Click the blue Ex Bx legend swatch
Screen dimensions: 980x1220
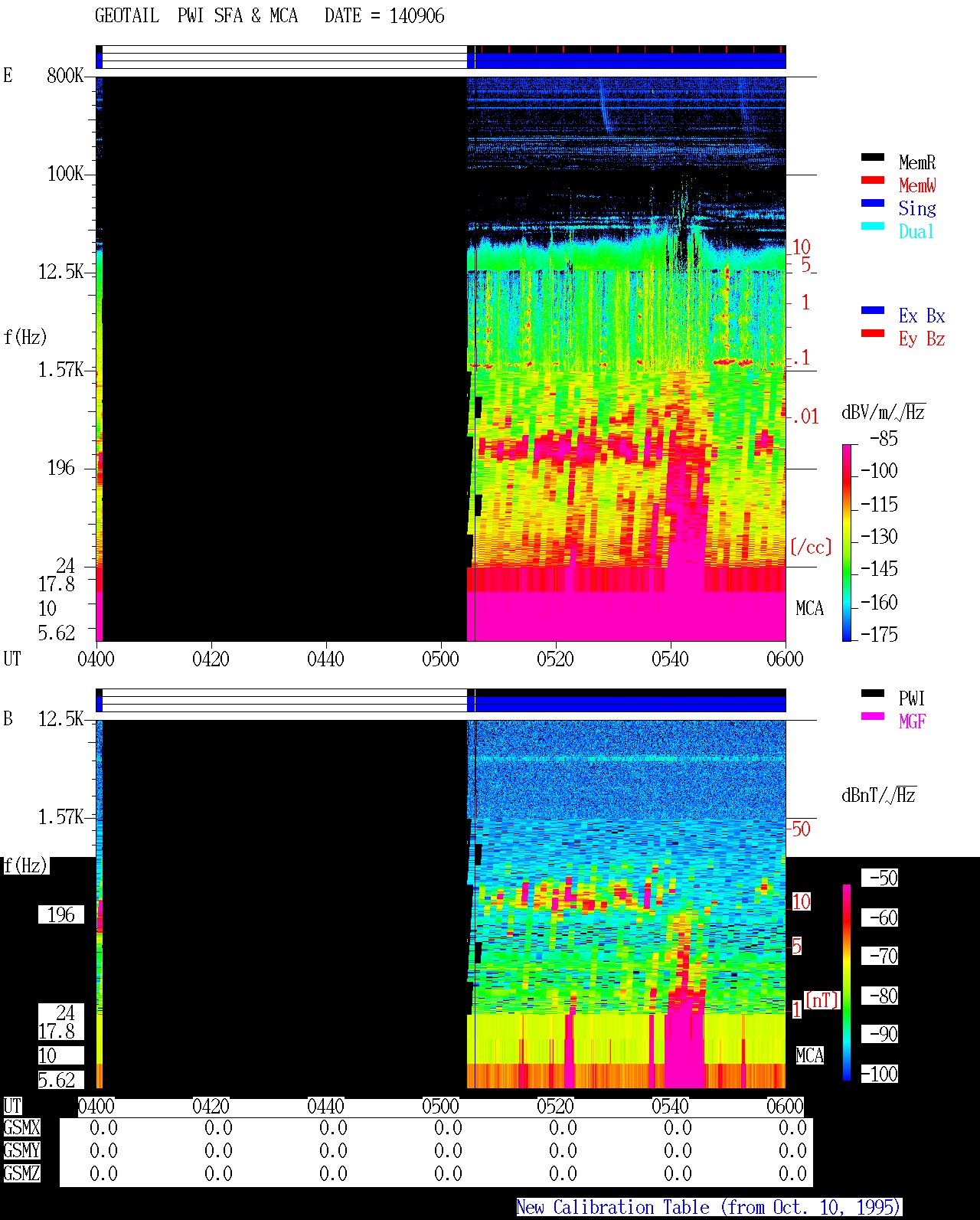click(x=872, y=310)
